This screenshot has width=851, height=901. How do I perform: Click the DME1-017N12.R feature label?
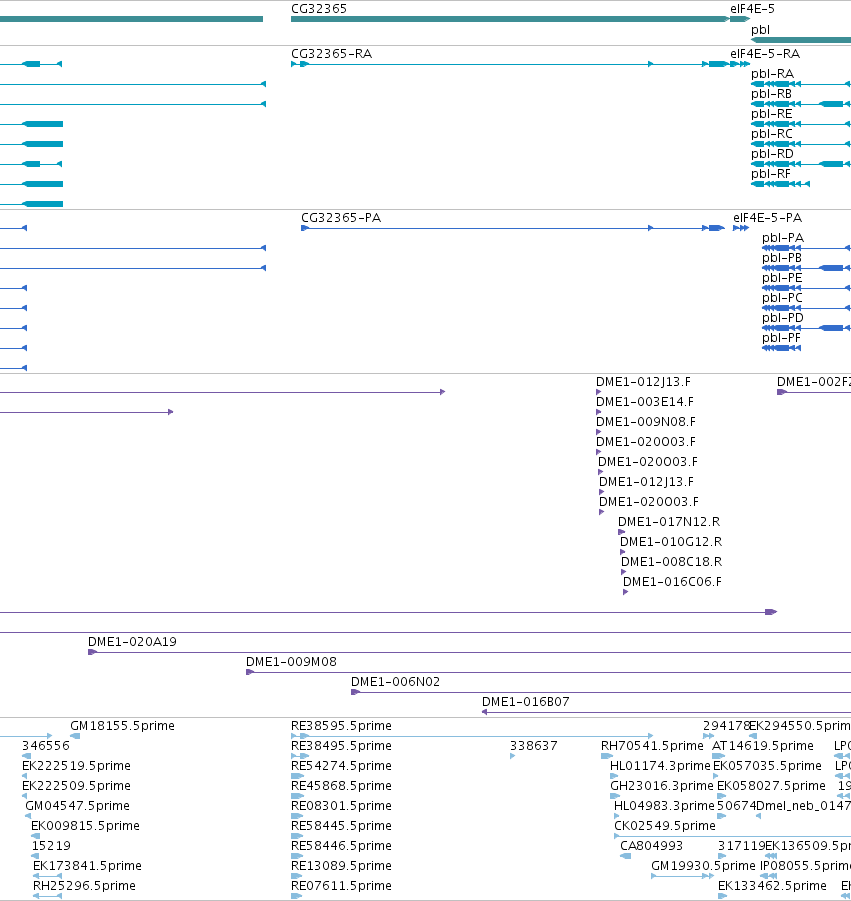[x=669, y=522]
